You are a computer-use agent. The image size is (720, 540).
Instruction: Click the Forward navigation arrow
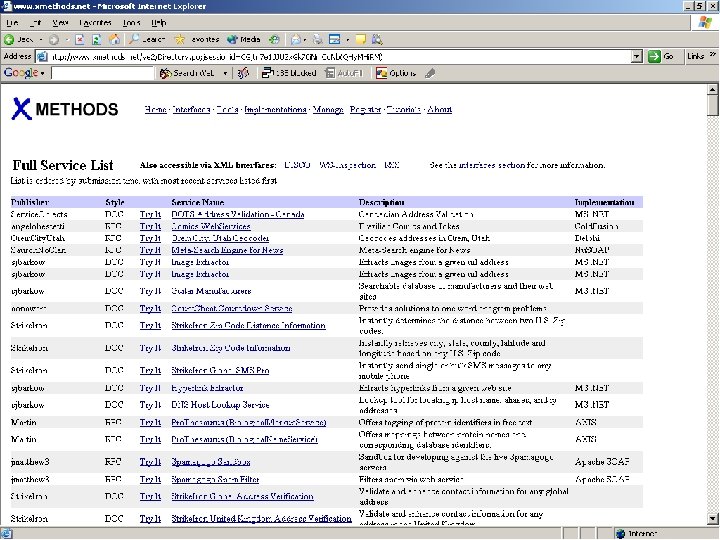(54, 39)
